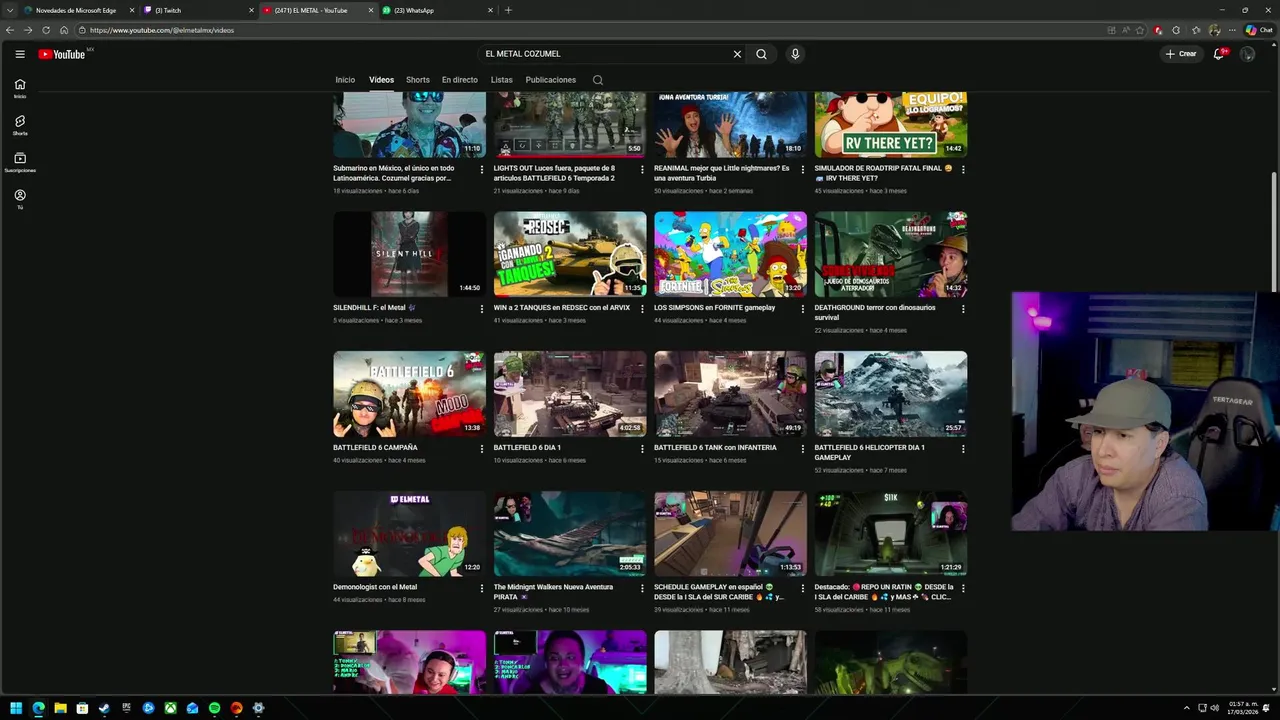Screen dimensions: 1280x720
Task: Open Inicio in the left sidebar
Action: [x=20, y=88]
